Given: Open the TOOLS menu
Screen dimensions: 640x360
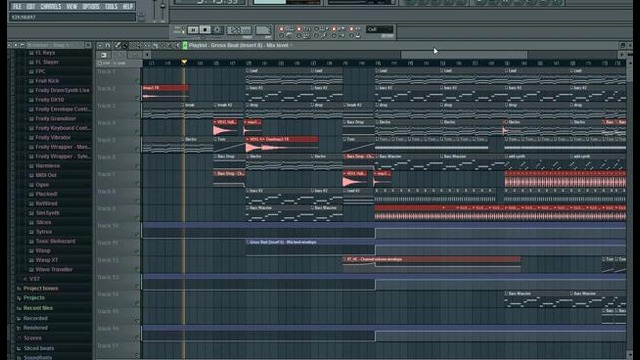Looking at the screenshot, I should tap(111, 7).
